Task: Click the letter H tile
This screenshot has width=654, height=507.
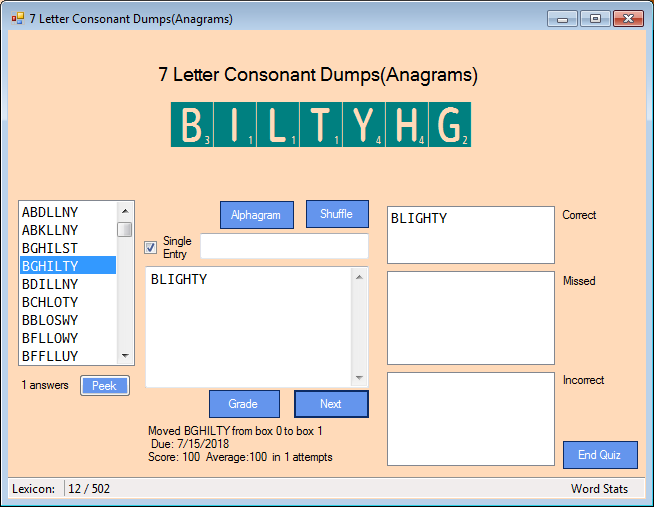Action: tap(407, 125)
